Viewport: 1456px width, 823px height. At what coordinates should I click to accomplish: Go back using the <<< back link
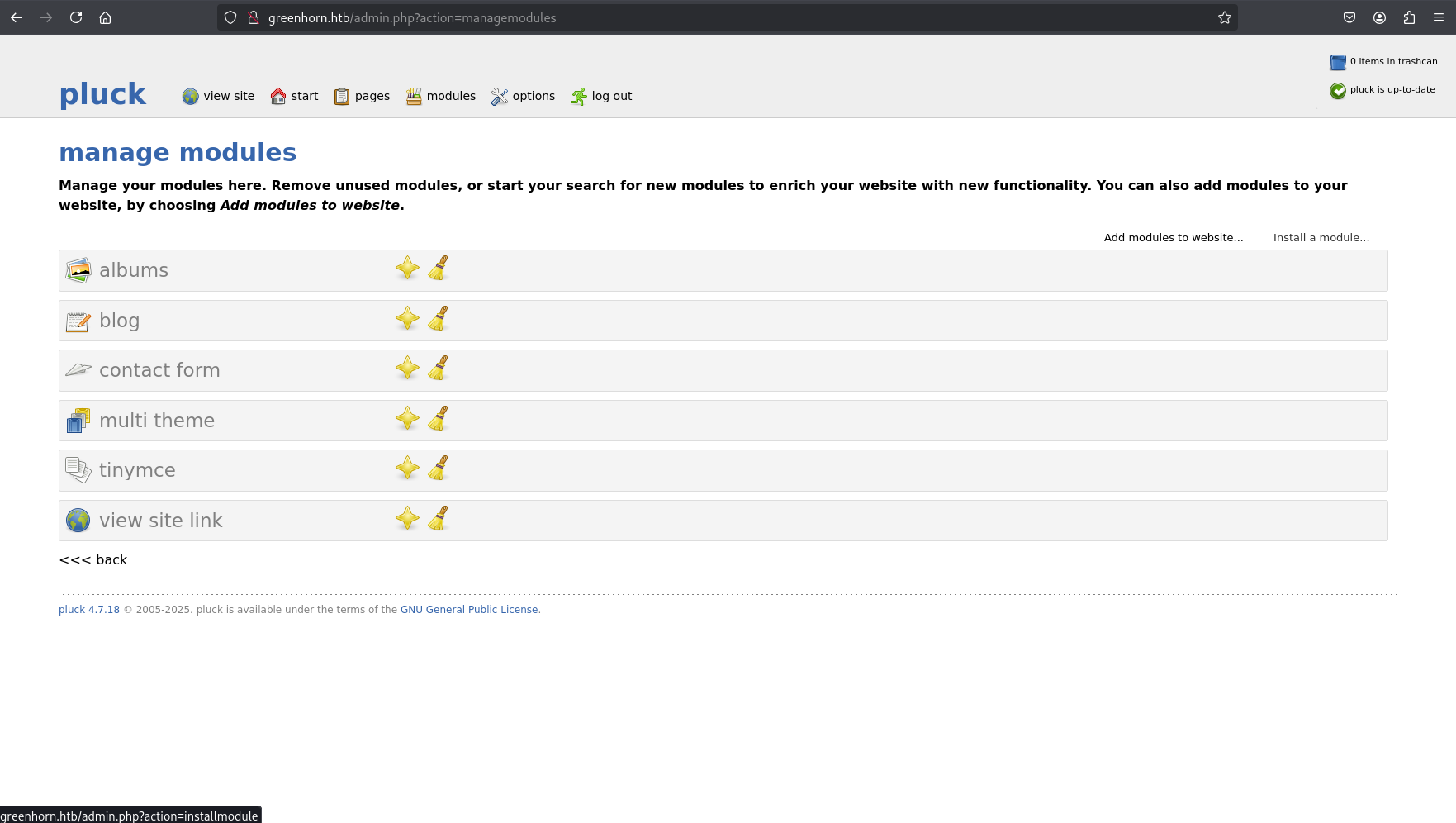pos(93,560)
